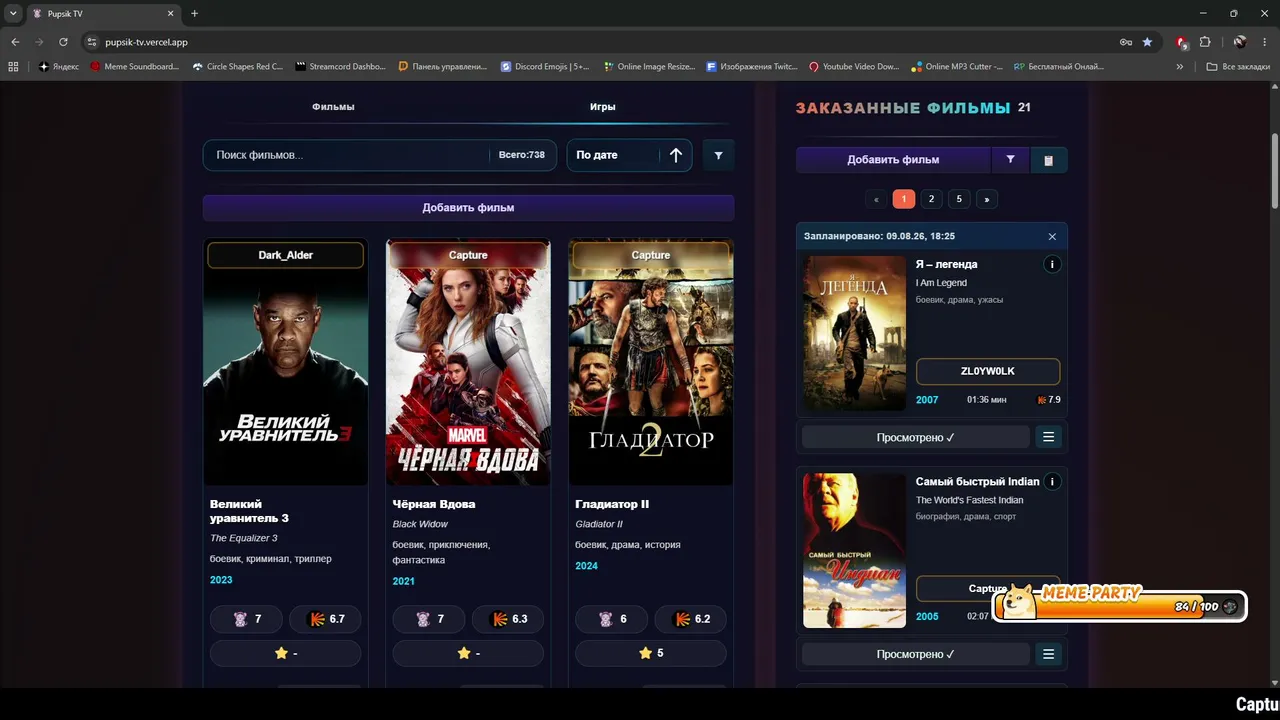Click the Kinopoisk 7.9 rating on Я – легенда
Screen dimensions: 1280x720
coord(1049,400)
